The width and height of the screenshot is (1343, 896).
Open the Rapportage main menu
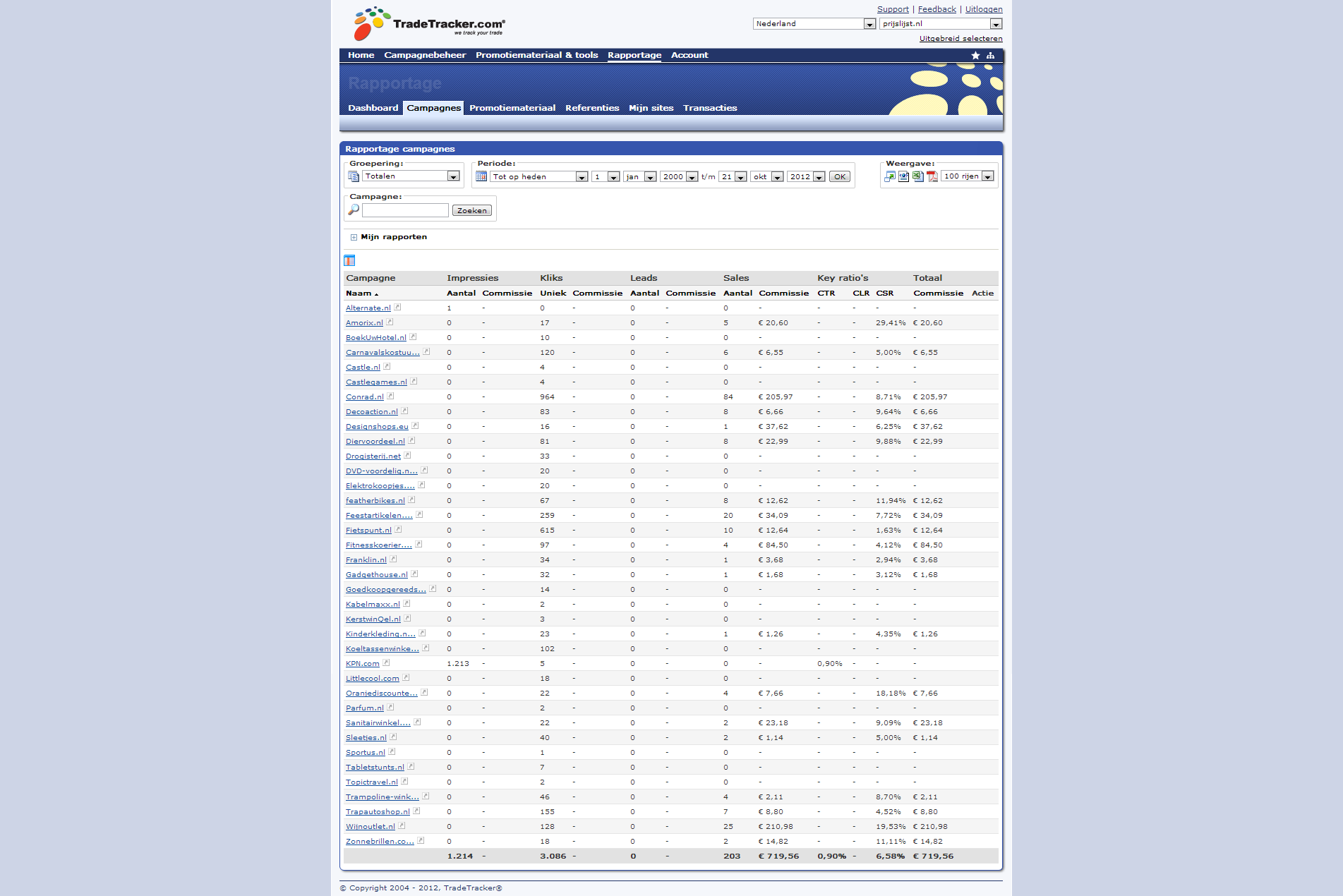[634, 55]
